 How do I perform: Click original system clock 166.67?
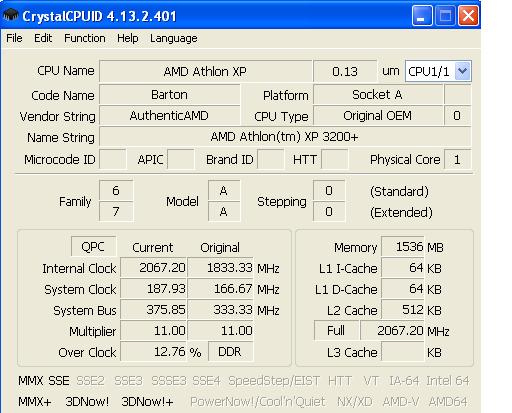(x=220, y=288)
